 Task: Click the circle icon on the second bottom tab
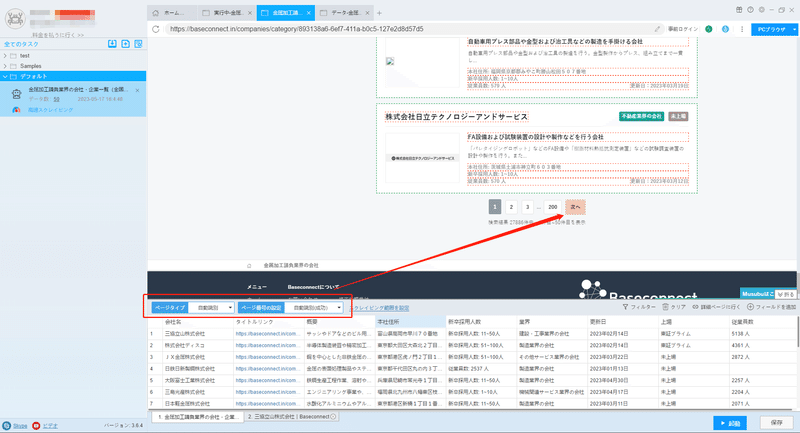click(333, 417)
